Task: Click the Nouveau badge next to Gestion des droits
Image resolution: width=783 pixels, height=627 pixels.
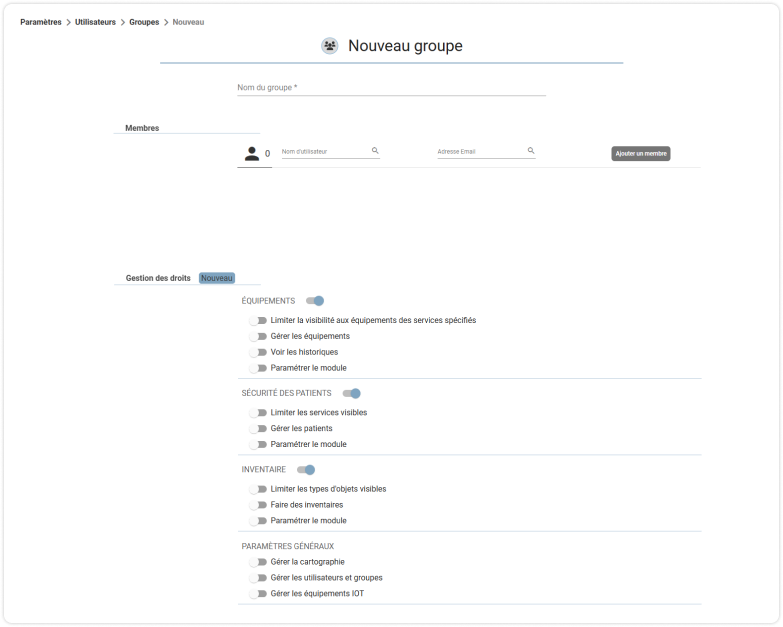Action: (217, 278)
